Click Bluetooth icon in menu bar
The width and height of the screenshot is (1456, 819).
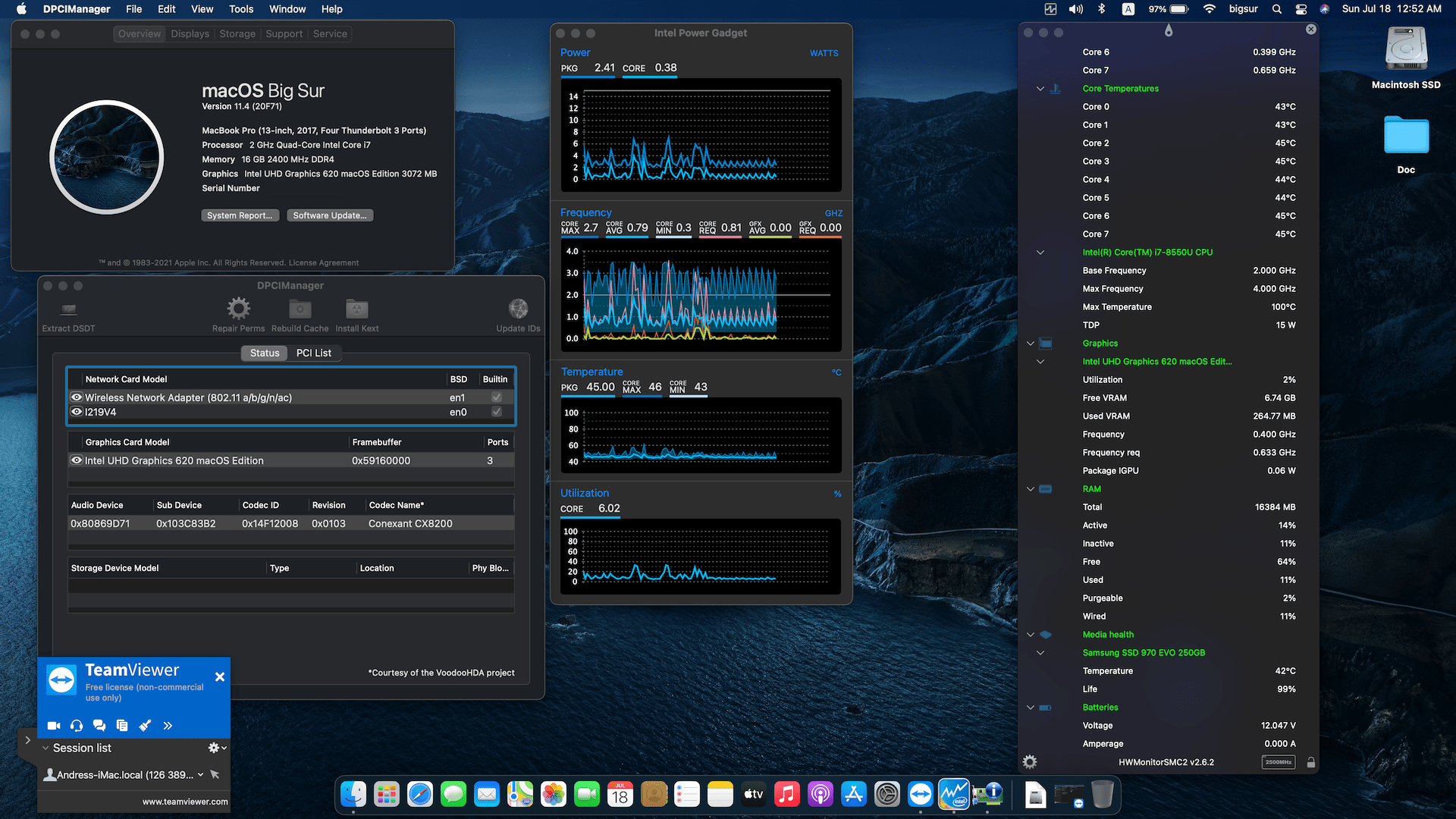pyautogui.click(x=1103, y=9)
